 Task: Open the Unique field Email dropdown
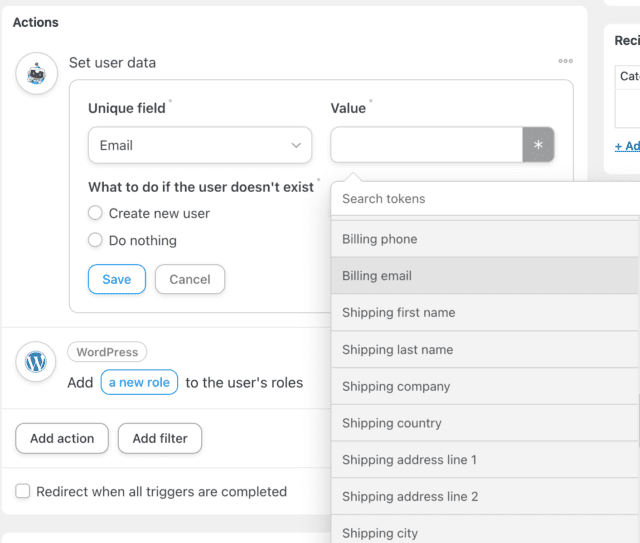point(199,145)
